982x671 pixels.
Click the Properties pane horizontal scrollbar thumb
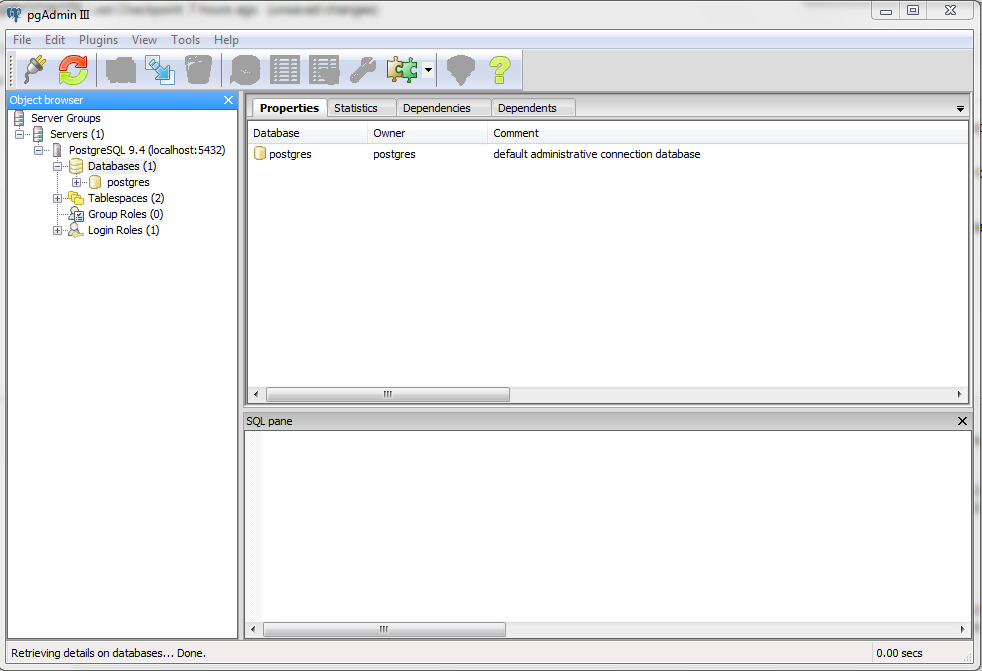pyautogui.click(x=388, y=394)
